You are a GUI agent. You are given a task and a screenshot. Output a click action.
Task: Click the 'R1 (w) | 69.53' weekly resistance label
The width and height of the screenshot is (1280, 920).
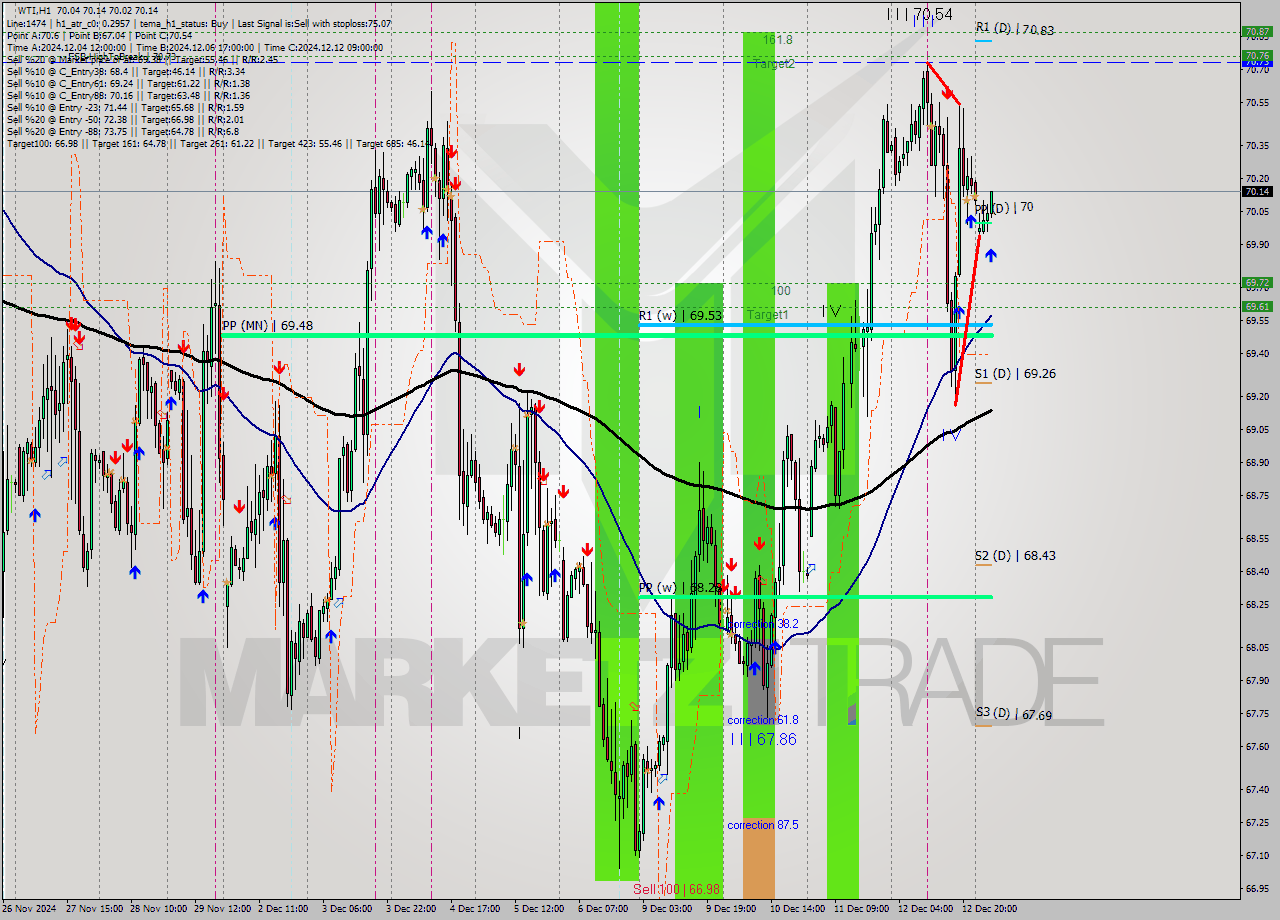pos(680,315)
